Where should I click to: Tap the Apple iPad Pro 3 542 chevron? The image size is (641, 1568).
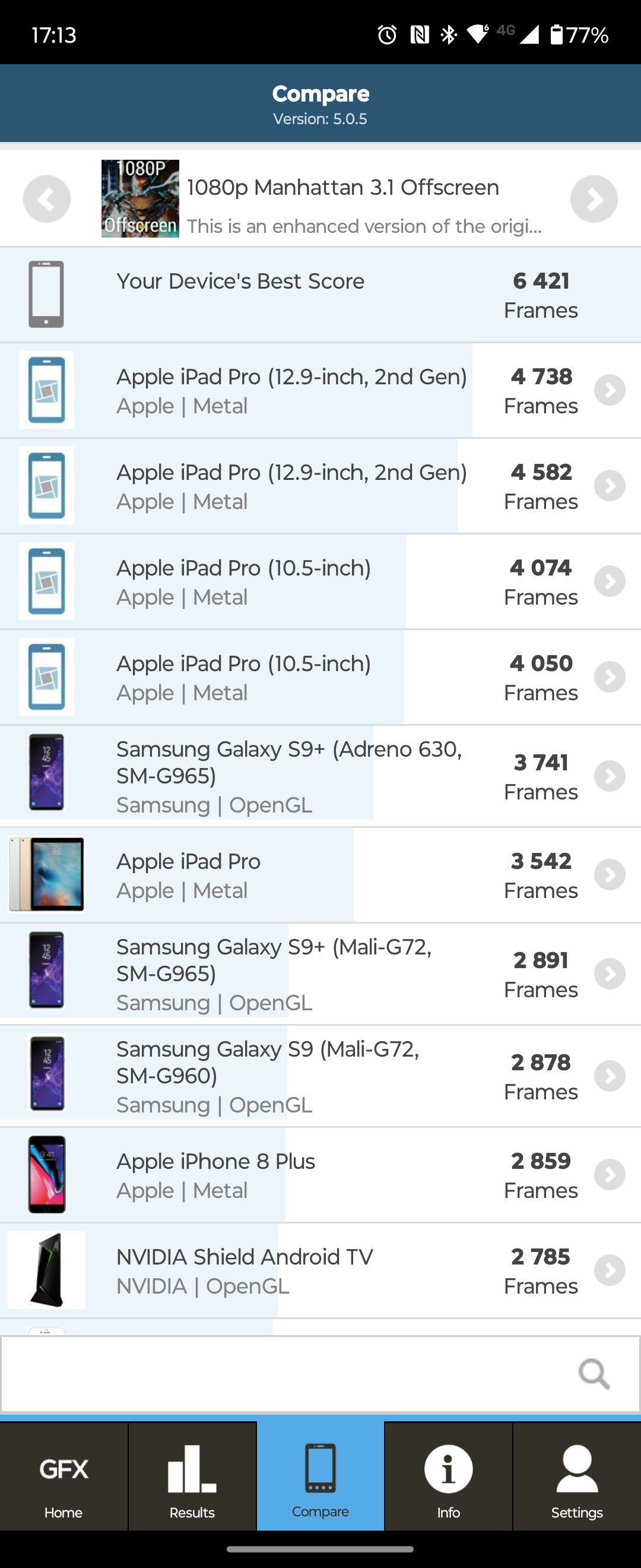coord(610,875)
